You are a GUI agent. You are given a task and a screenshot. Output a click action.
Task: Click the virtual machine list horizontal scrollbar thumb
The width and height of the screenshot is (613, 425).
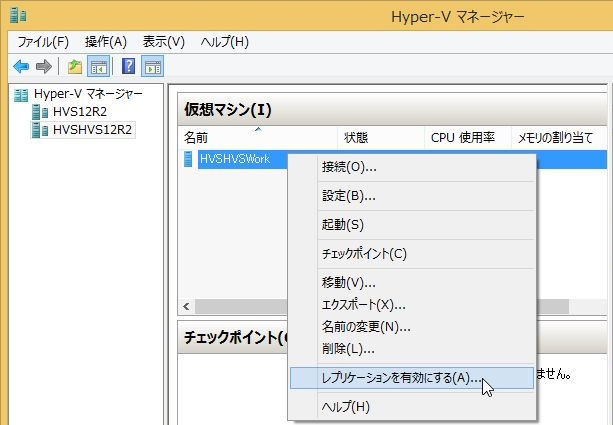(382, 307)
